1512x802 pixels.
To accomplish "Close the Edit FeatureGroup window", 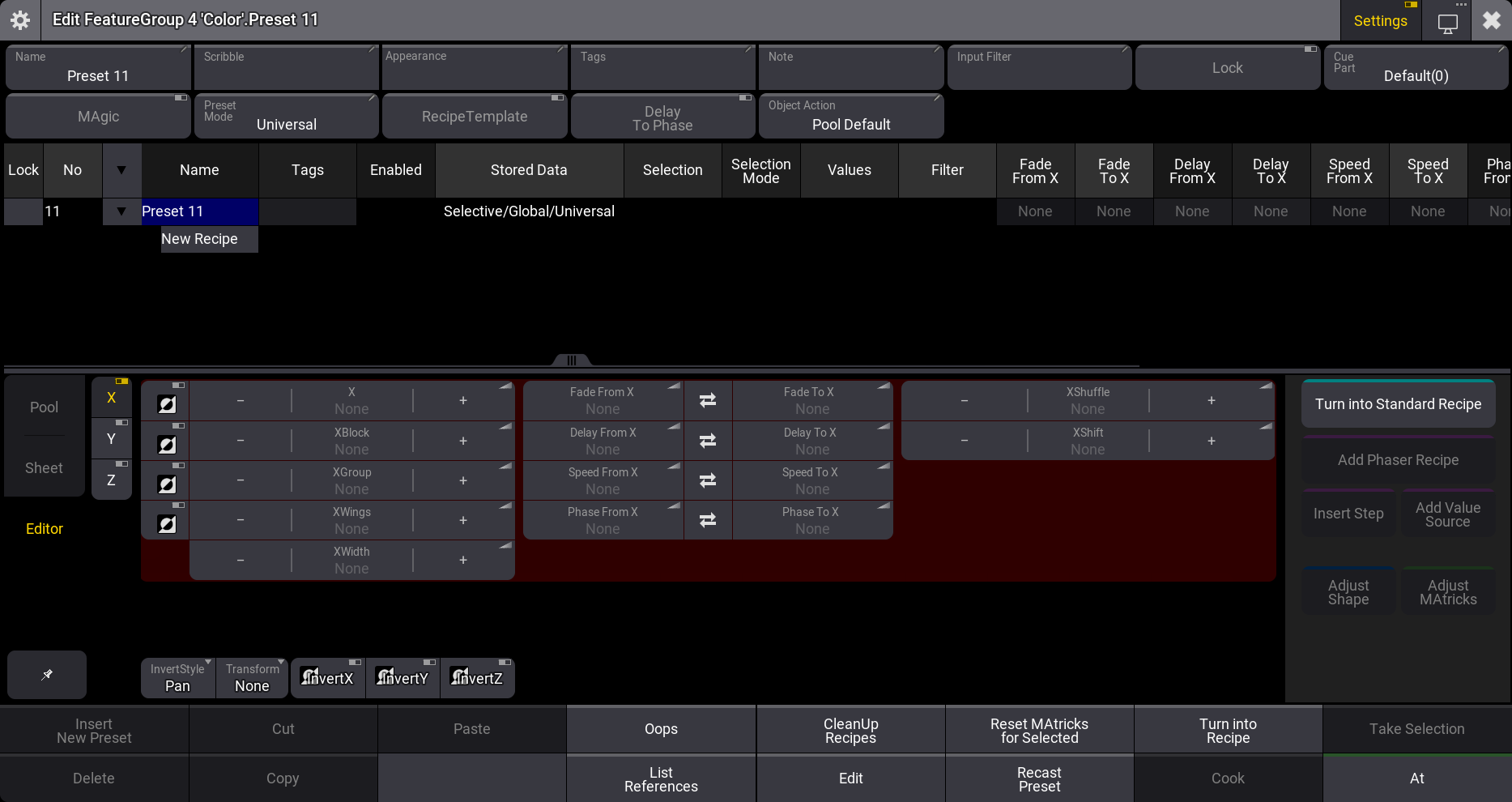I will point(1491,20).
